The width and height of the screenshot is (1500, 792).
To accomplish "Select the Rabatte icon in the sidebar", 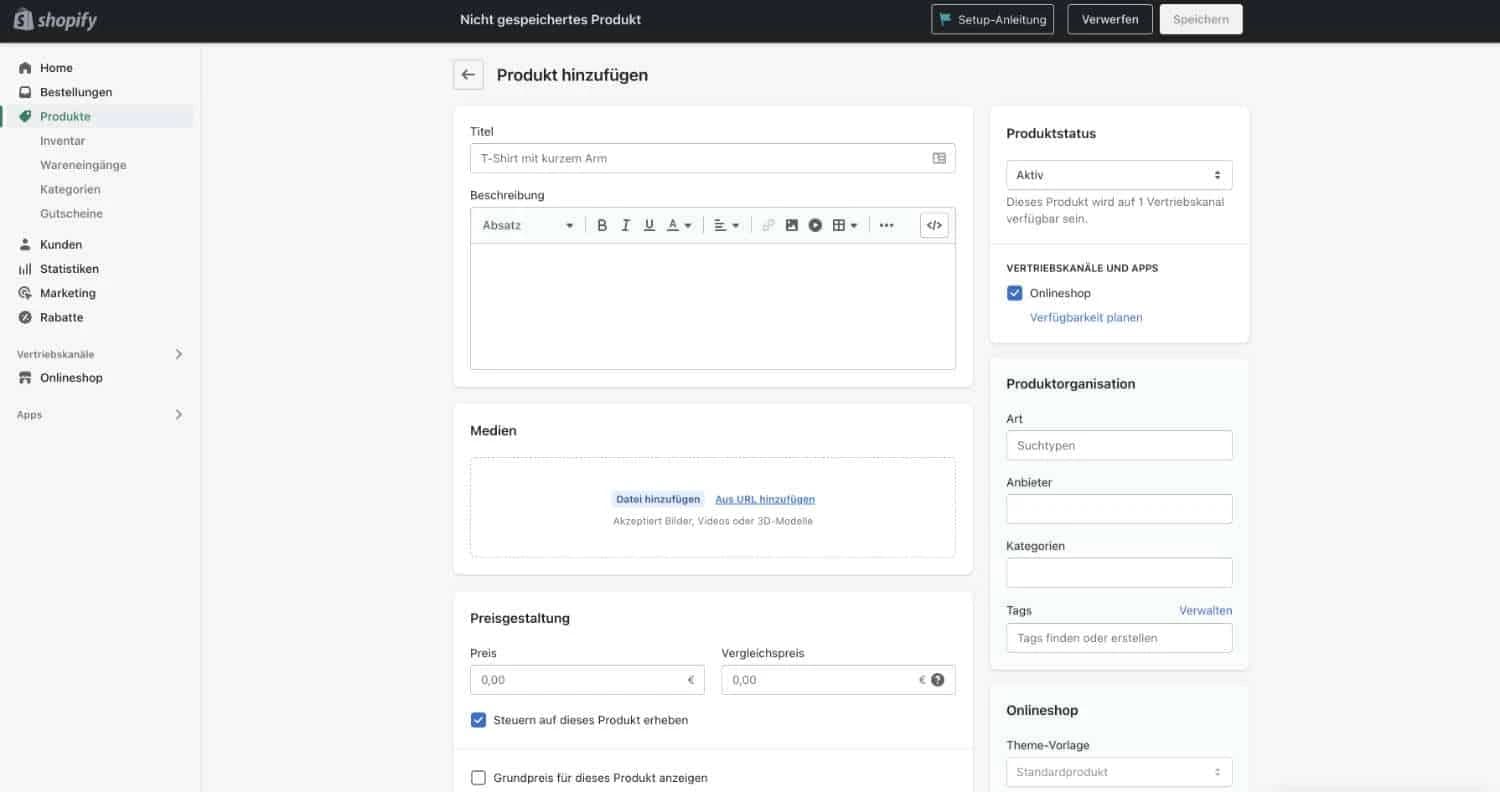I will pyautogui.click(x=25, y=317).
